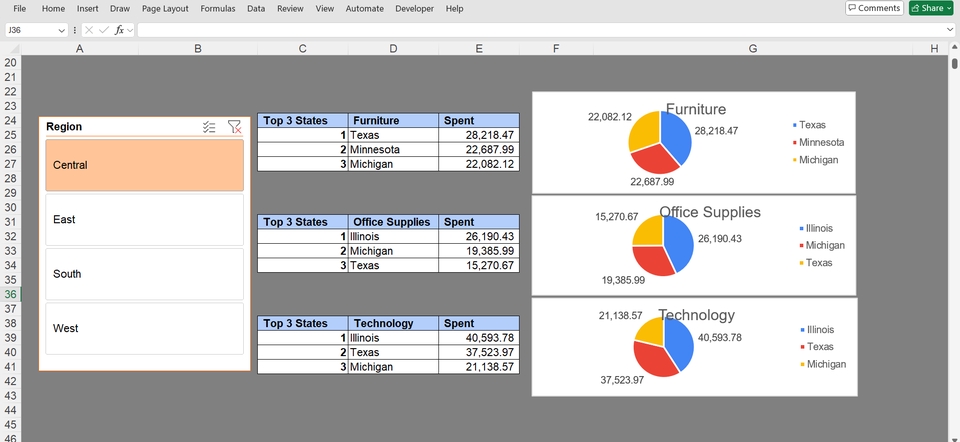
Task: Select the Furniture header cell
Action: pyautogui.click(x=393, y=121)
